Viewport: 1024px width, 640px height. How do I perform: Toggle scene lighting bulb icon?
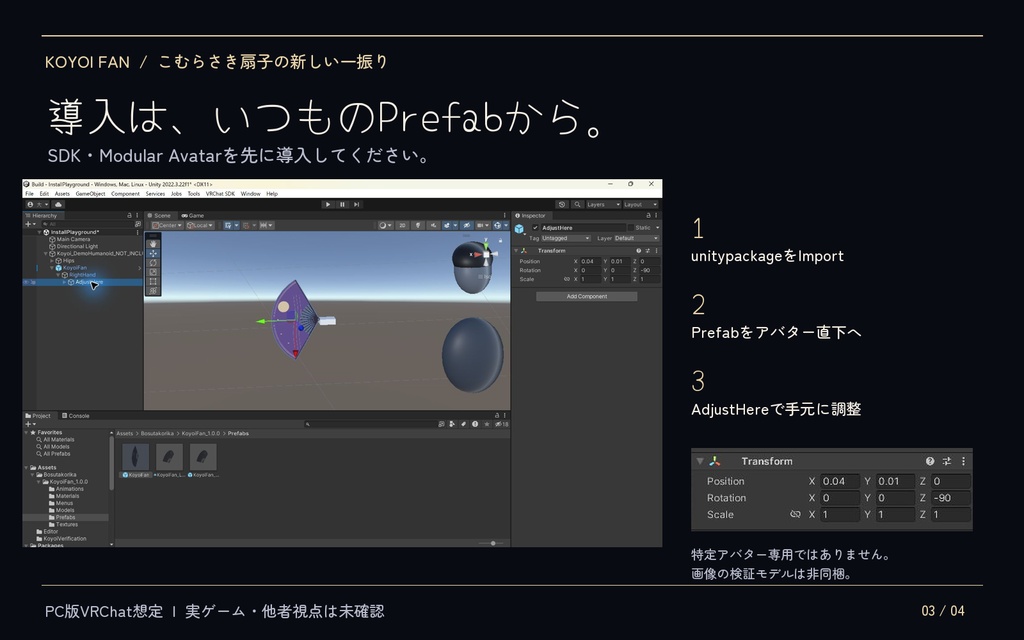(x=418, y=225)
